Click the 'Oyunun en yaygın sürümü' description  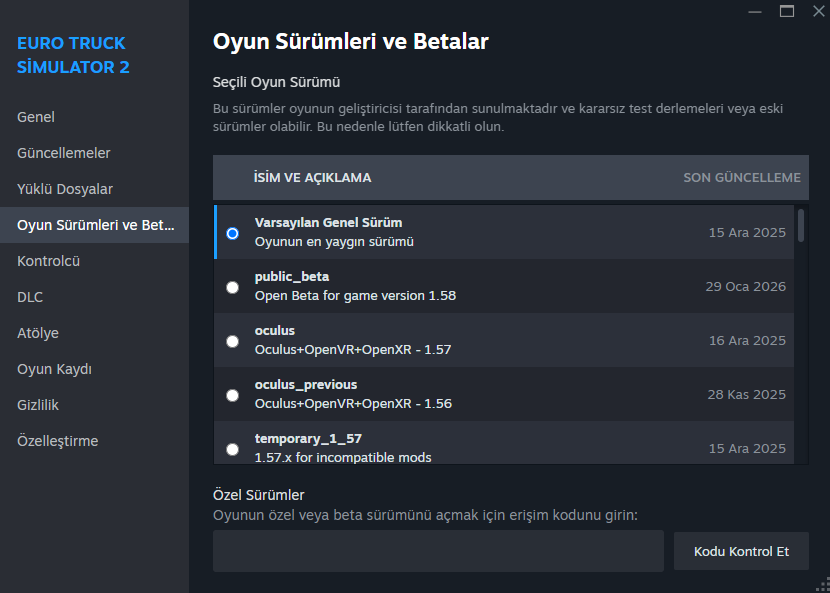click(334, 241)
